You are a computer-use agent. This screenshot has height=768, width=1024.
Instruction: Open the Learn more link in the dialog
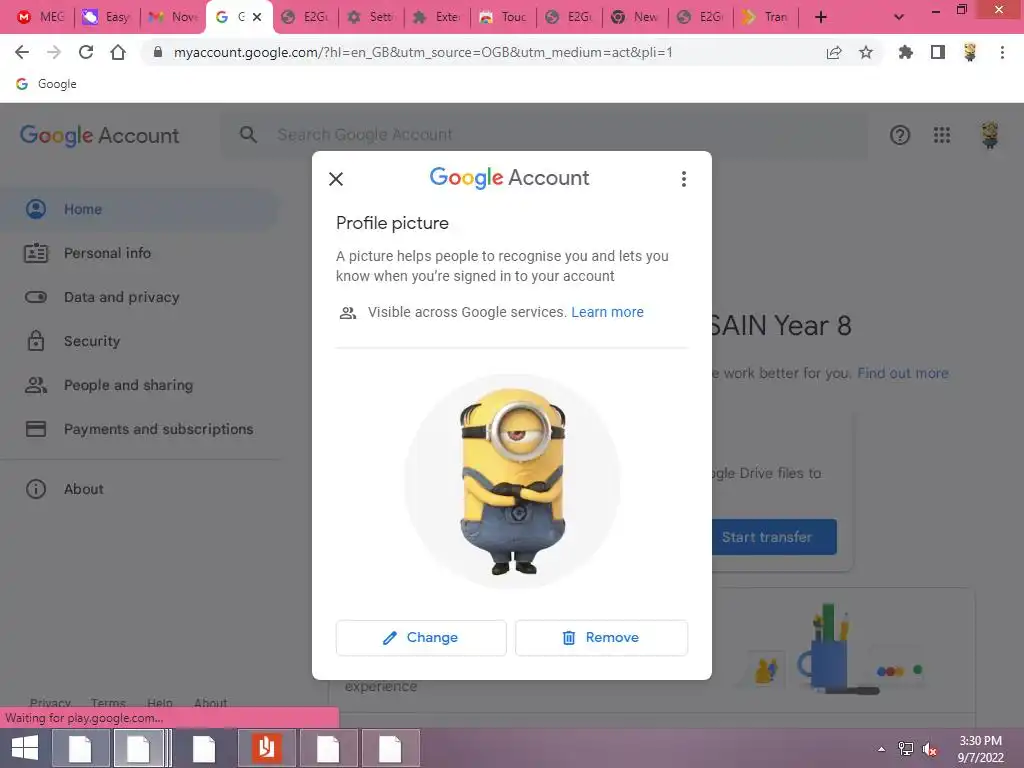[x=607, y=312]
